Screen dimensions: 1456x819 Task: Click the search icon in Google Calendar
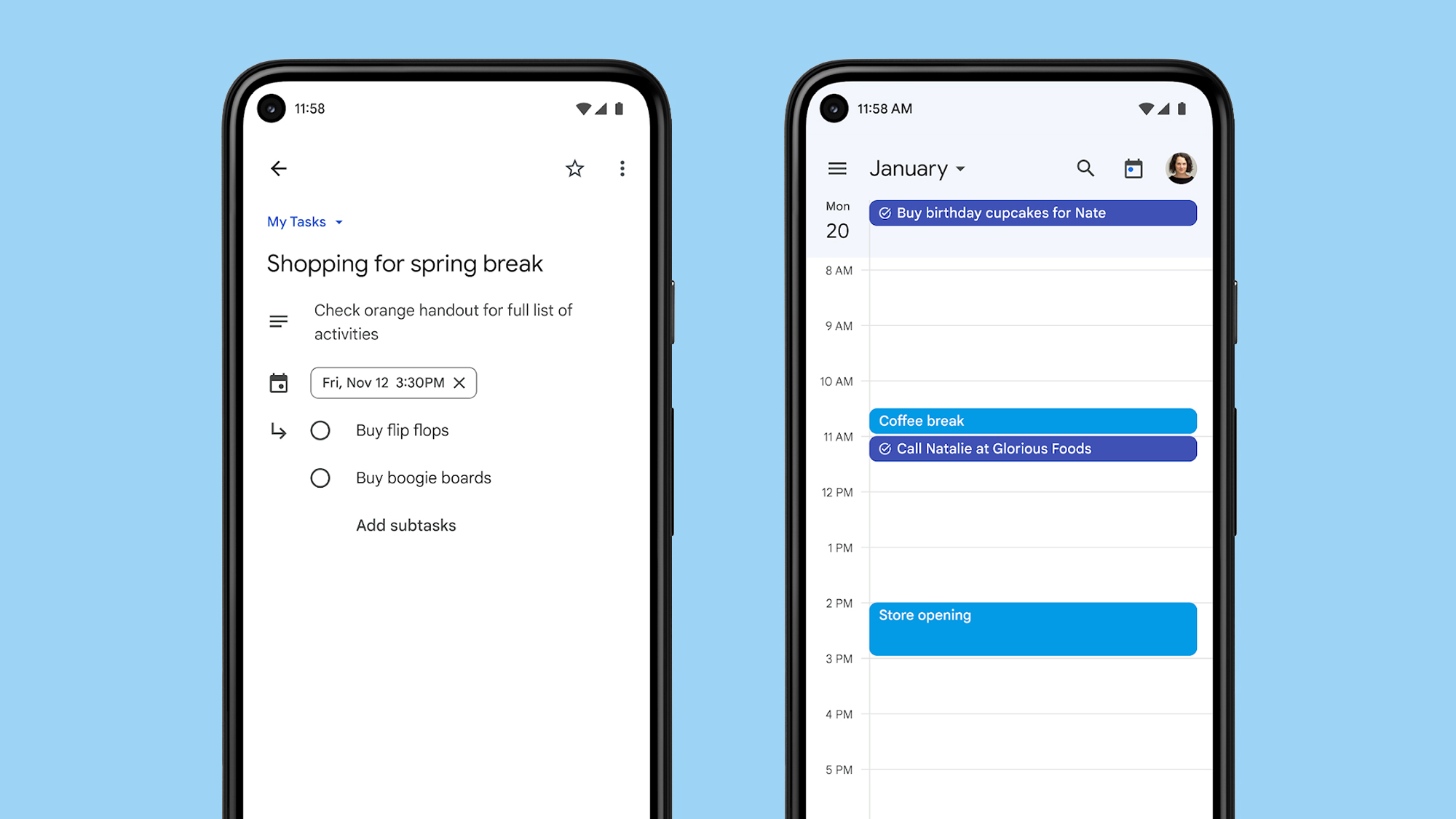coord(1084,168)
